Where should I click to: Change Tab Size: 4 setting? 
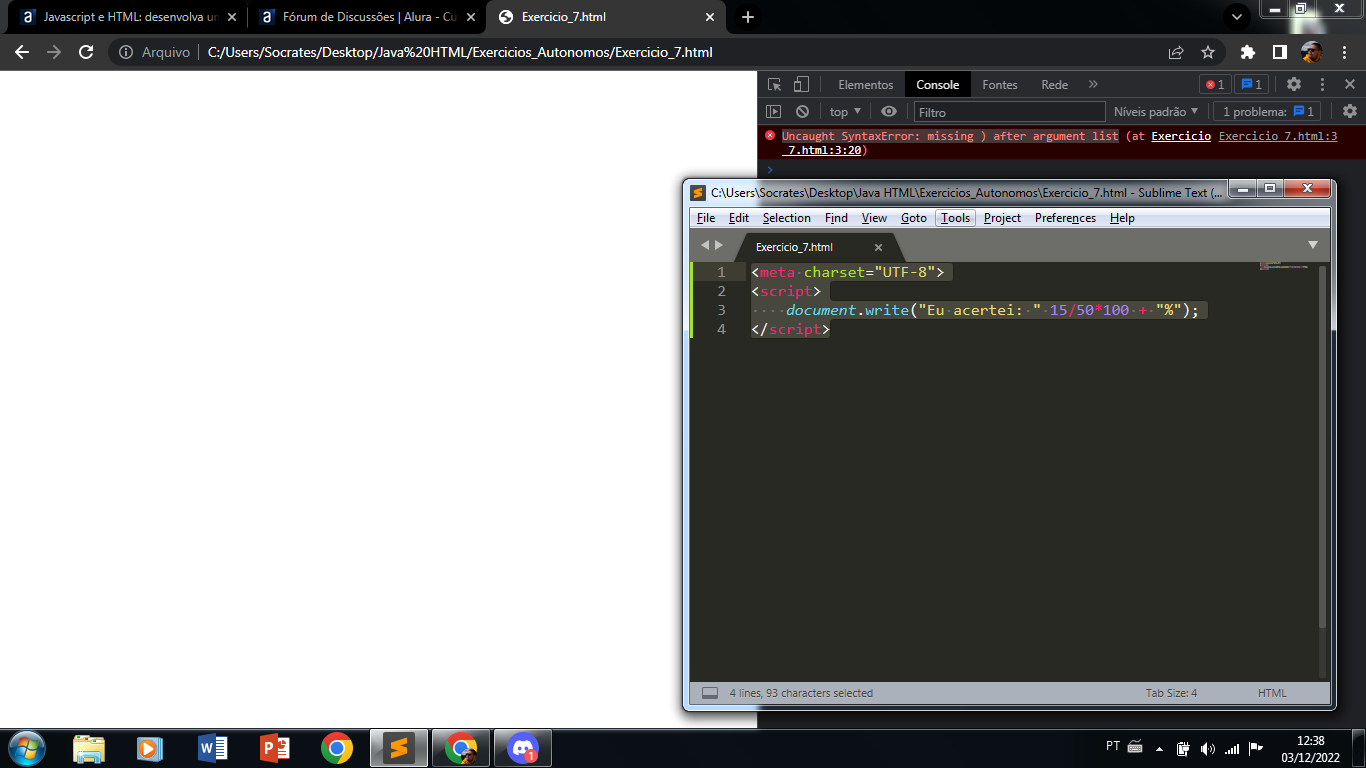[x=1171, y=693]
